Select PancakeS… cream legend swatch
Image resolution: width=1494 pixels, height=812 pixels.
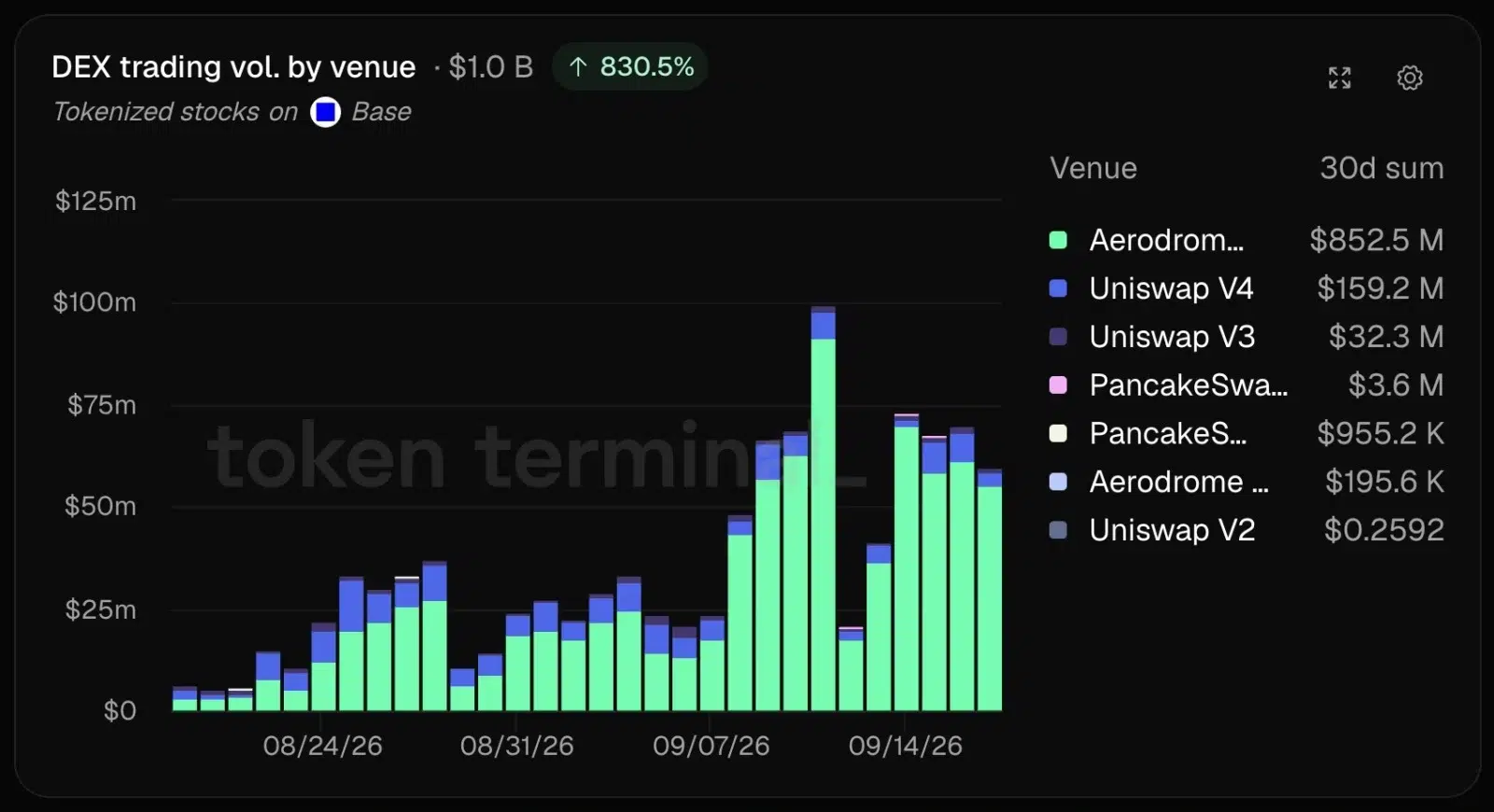tap(1058, 433)
